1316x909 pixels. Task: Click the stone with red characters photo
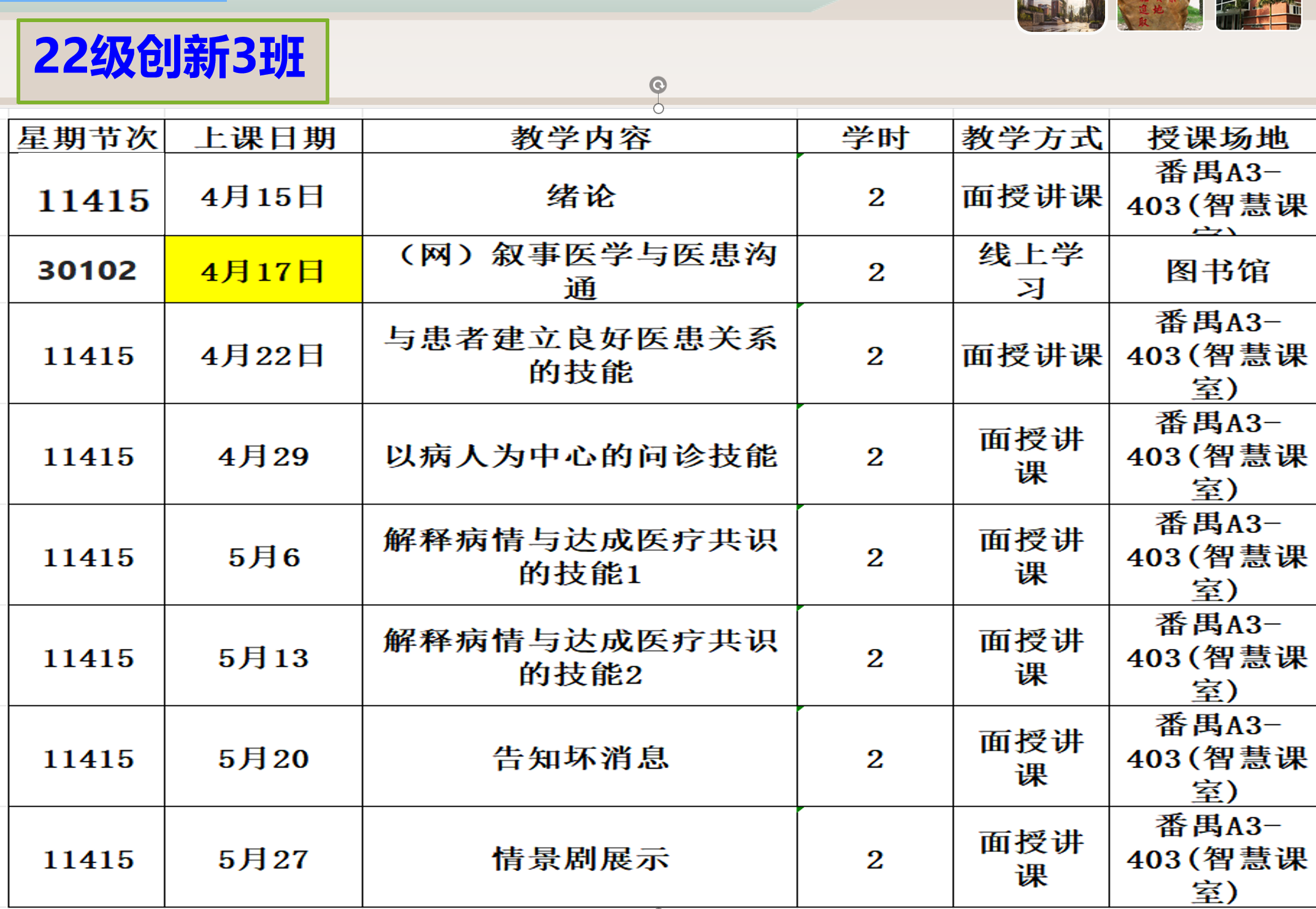click(x=1159, y=15)
